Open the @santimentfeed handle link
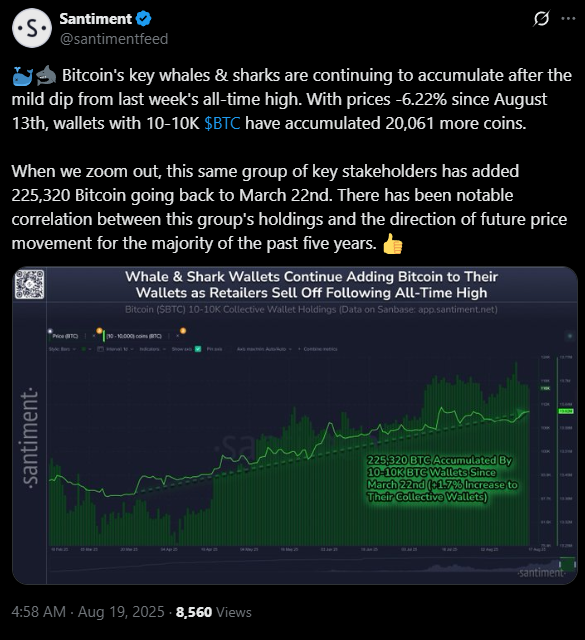This screenshot has width=585, height=640. pyautogui.click(x=114, y=39)
